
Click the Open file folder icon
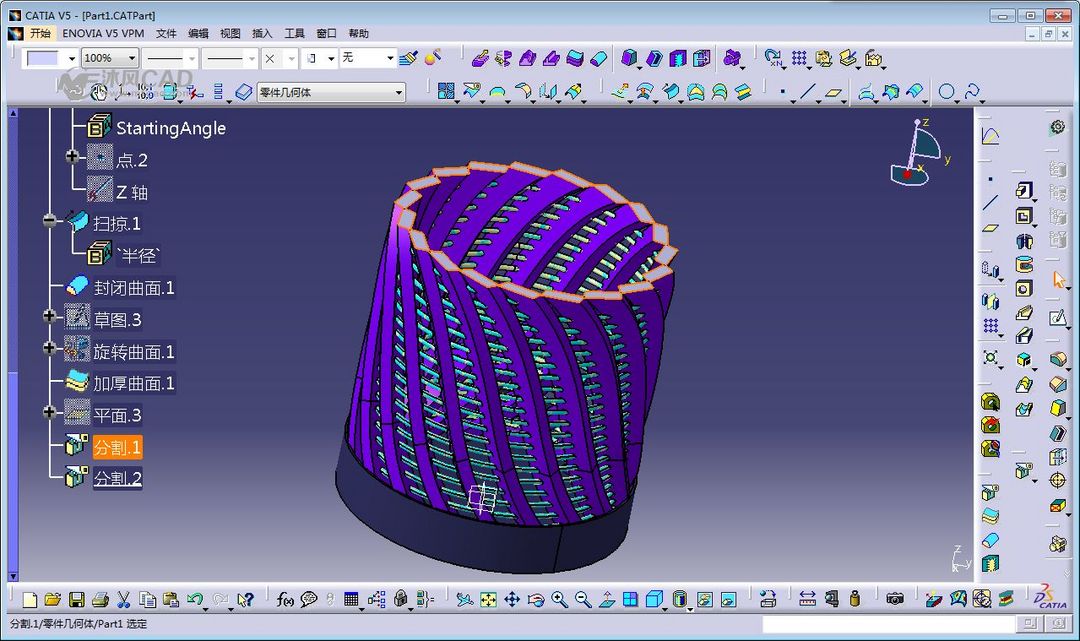52,600
